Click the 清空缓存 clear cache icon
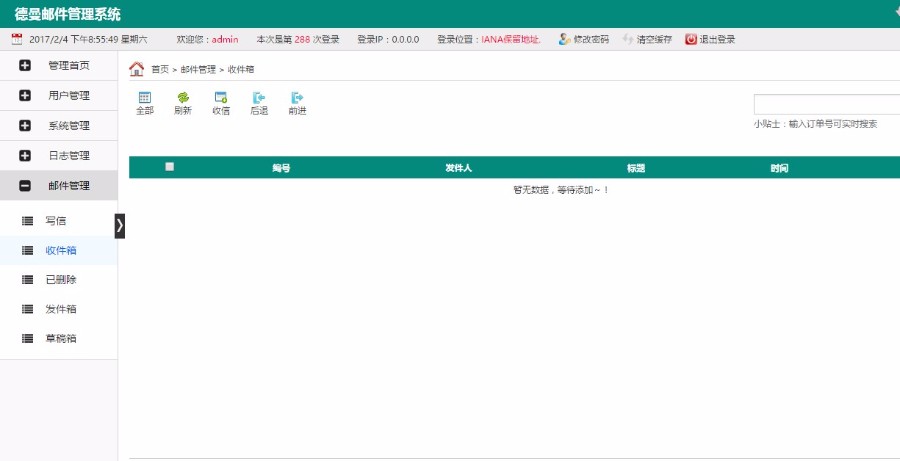Viewport: 900px width, 461px height. click(x=628, y=39)
